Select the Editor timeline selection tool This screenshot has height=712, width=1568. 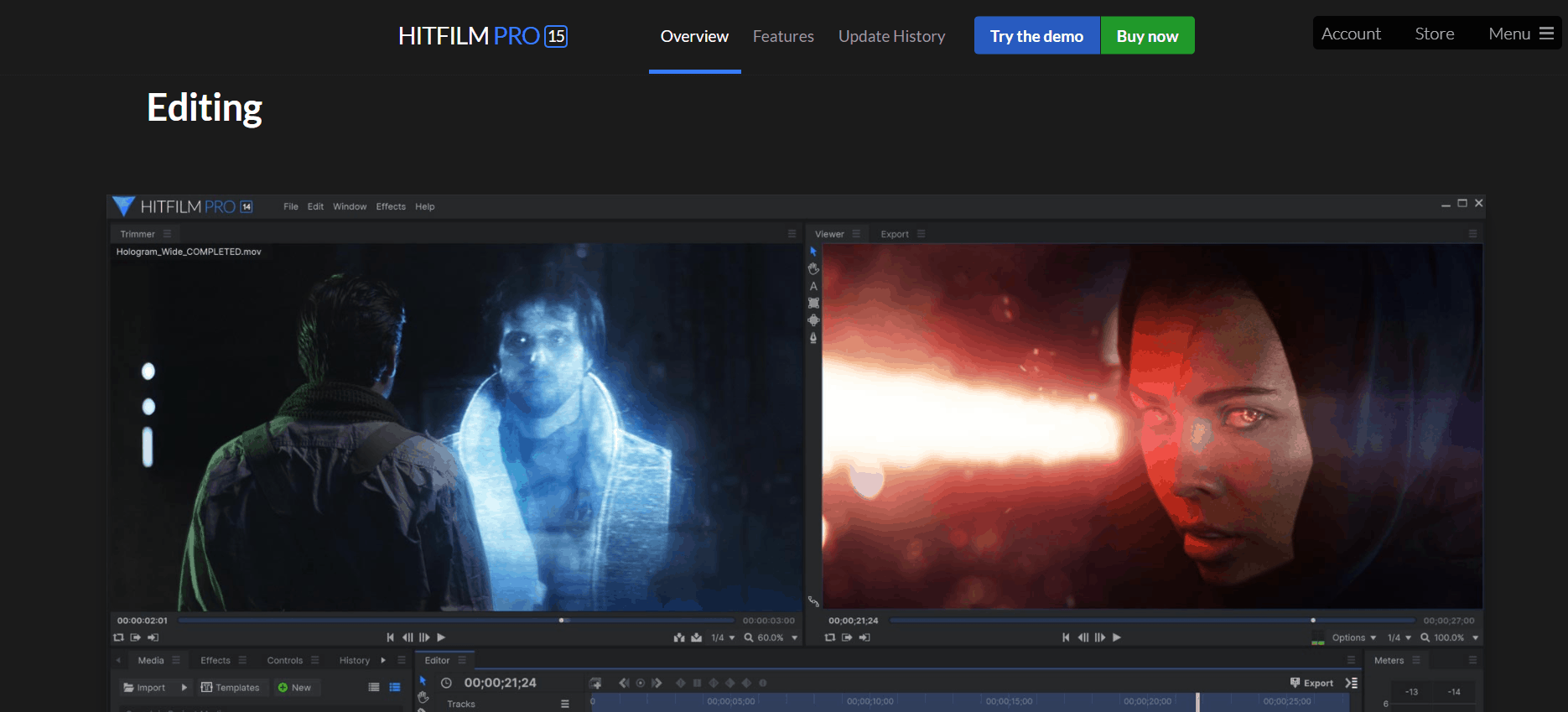coord(423,680)
